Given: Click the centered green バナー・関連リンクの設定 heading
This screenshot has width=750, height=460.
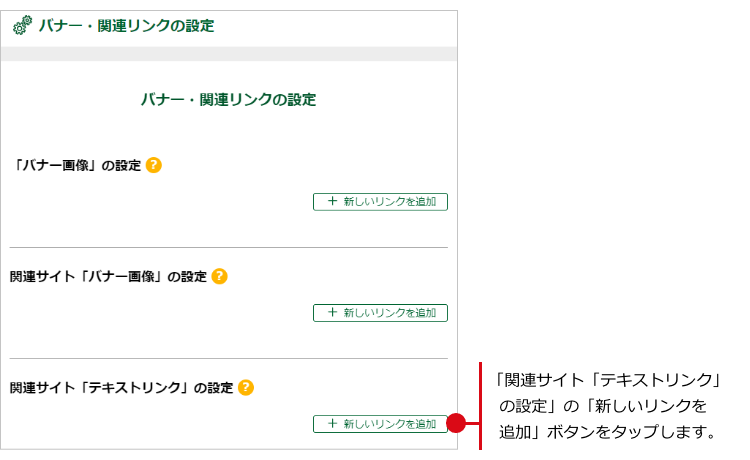Looking at the screenshot, I should 229,100.
